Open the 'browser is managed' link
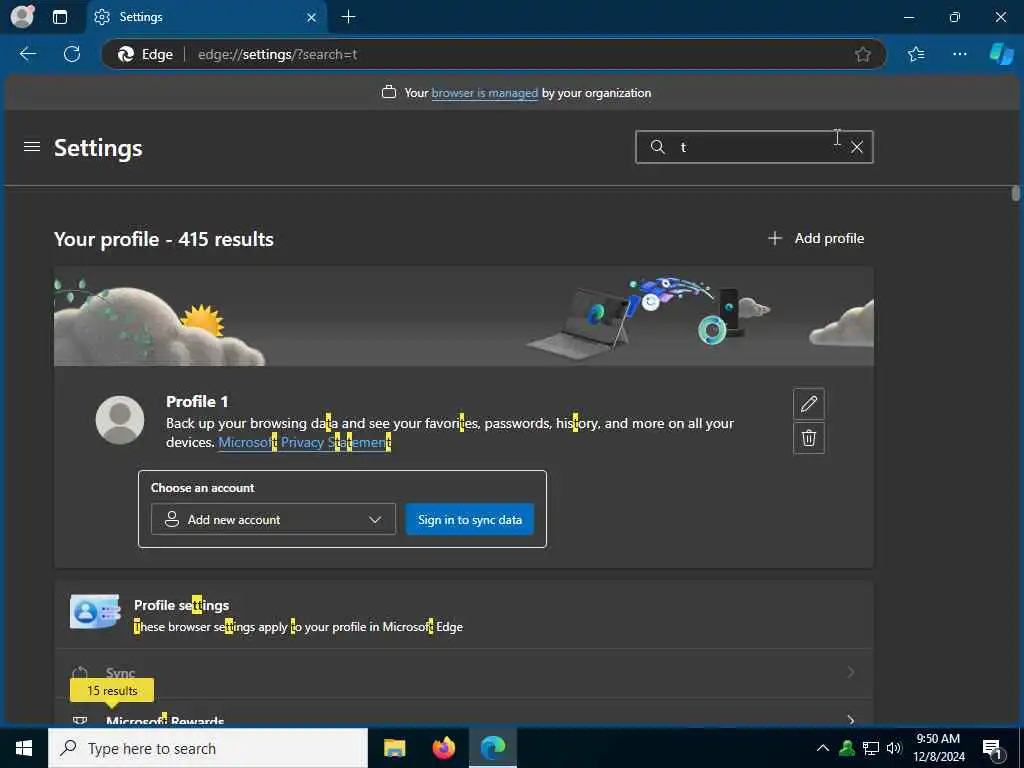Viewport: 1024px width, 768px height. (485, 93)
